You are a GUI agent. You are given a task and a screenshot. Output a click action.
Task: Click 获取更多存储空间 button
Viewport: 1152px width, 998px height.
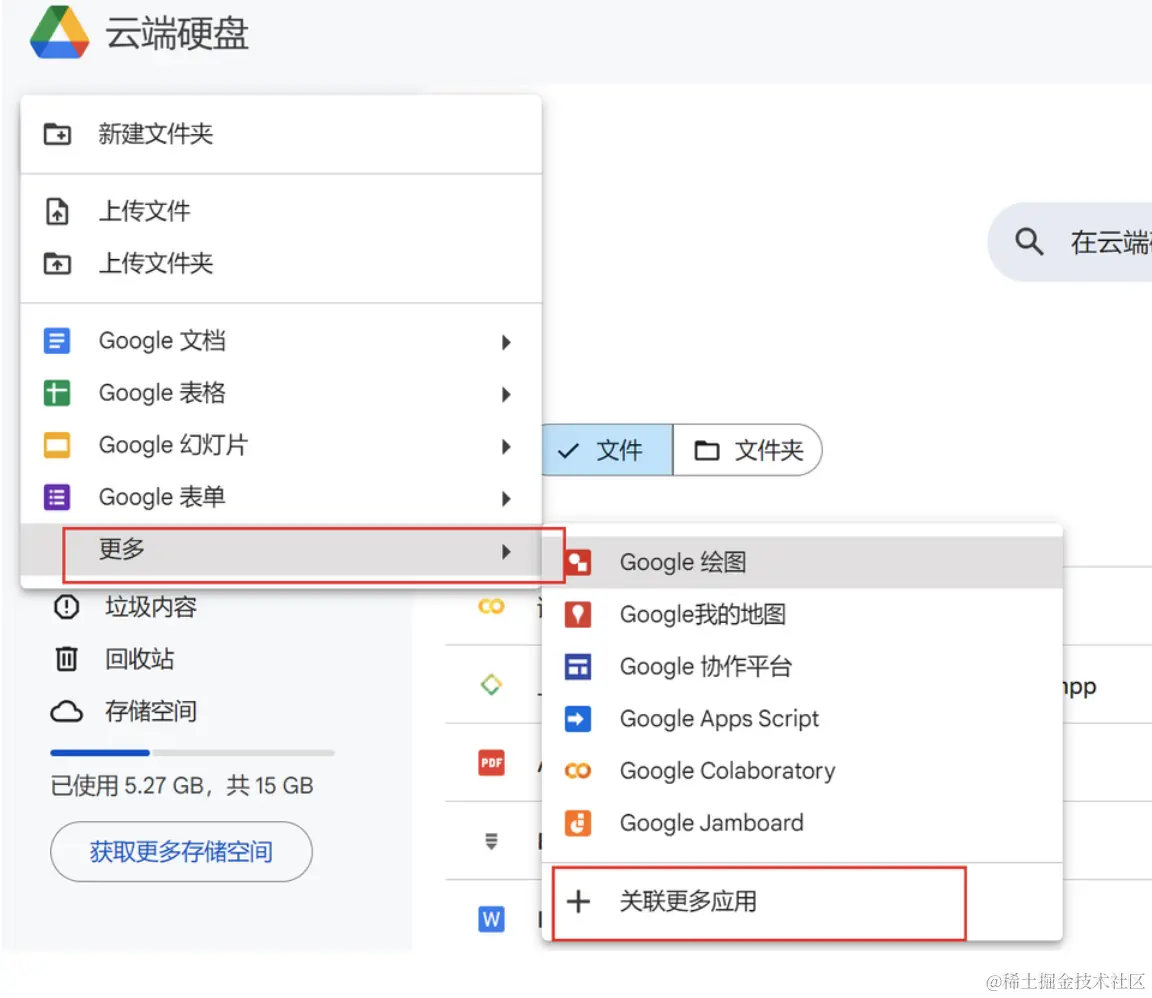pos(181,851)
